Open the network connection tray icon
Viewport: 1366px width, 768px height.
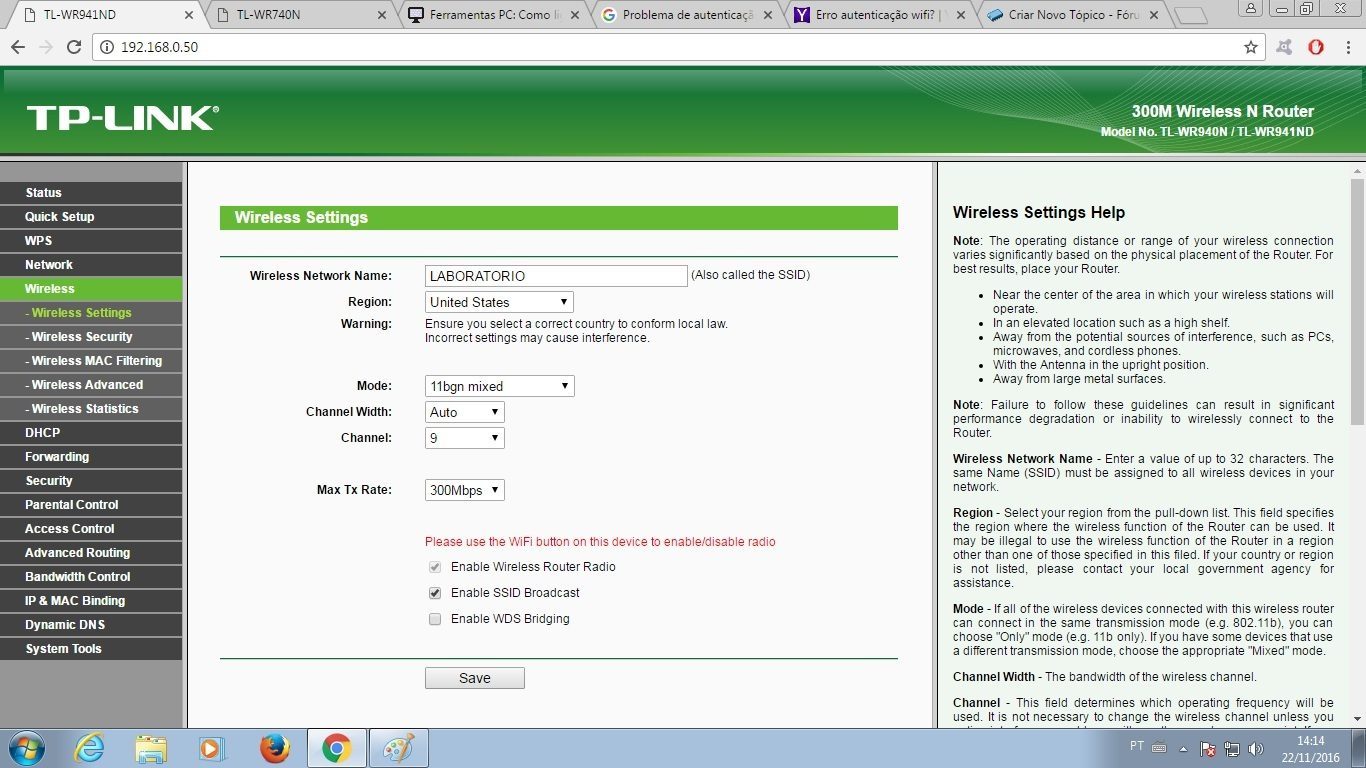pos(1232,748)
